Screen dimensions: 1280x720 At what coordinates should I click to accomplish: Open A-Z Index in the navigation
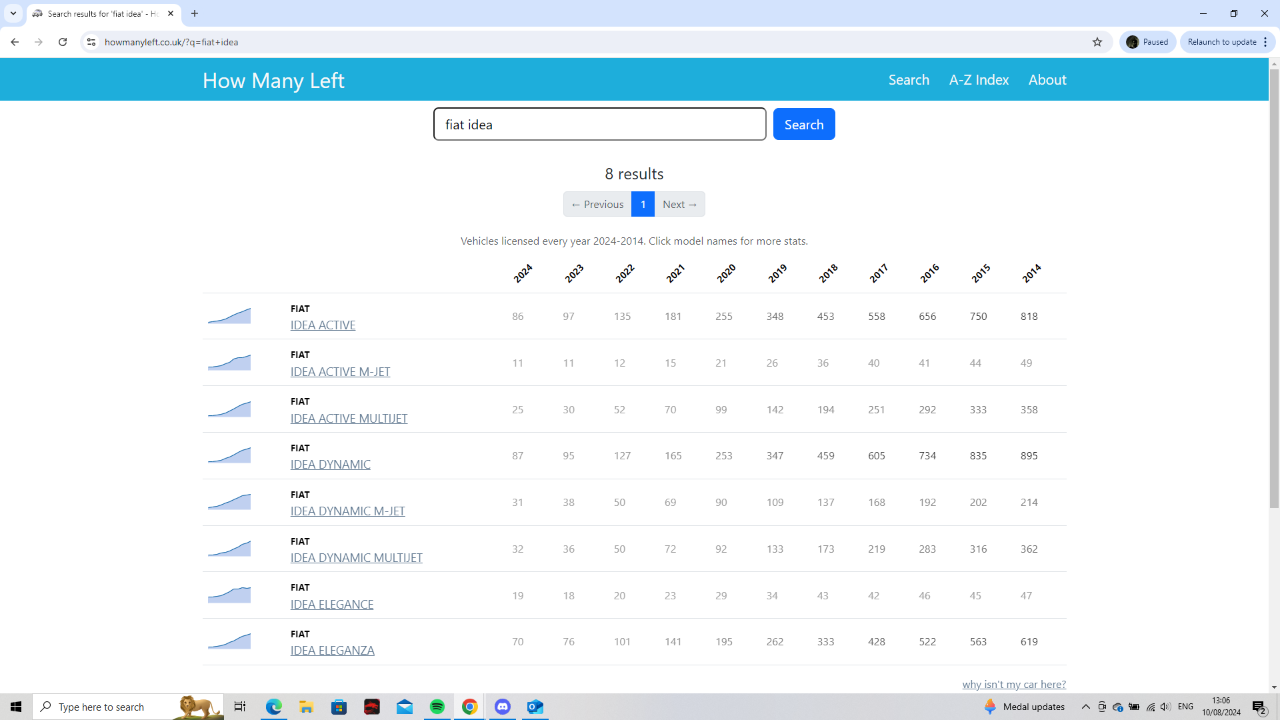click(979, 80)
